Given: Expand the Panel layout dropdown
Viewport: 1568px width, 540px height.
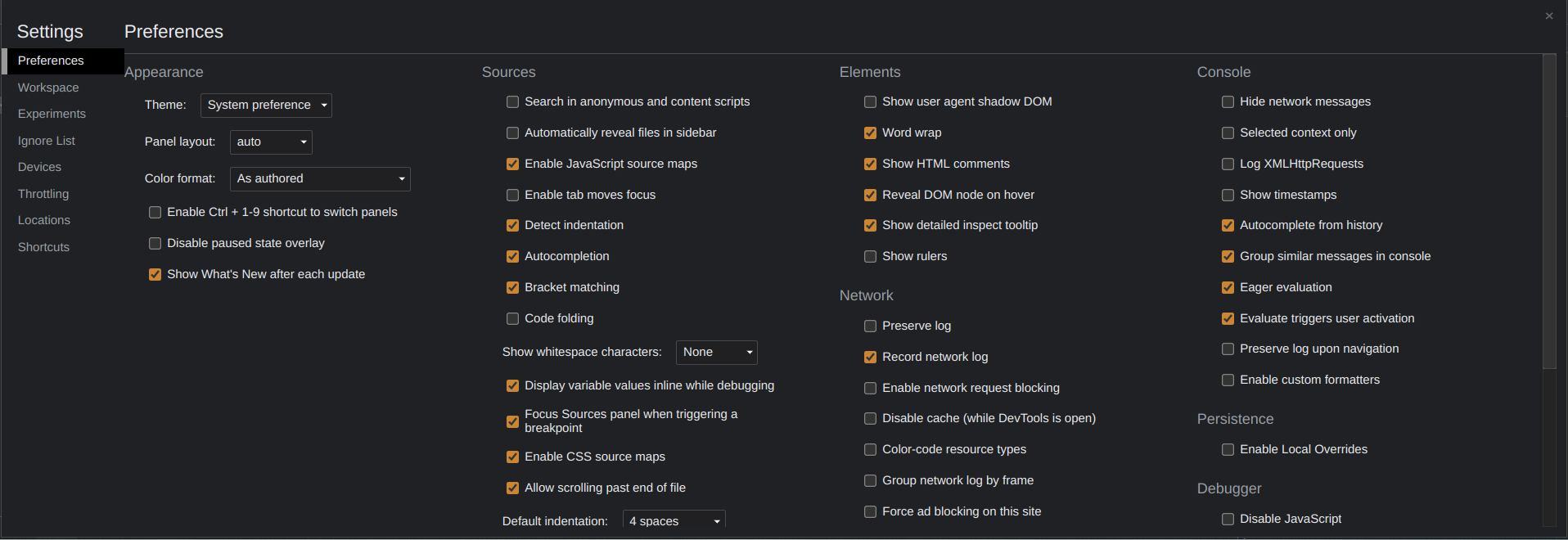Looking at the screenshot, I should 271,142.
